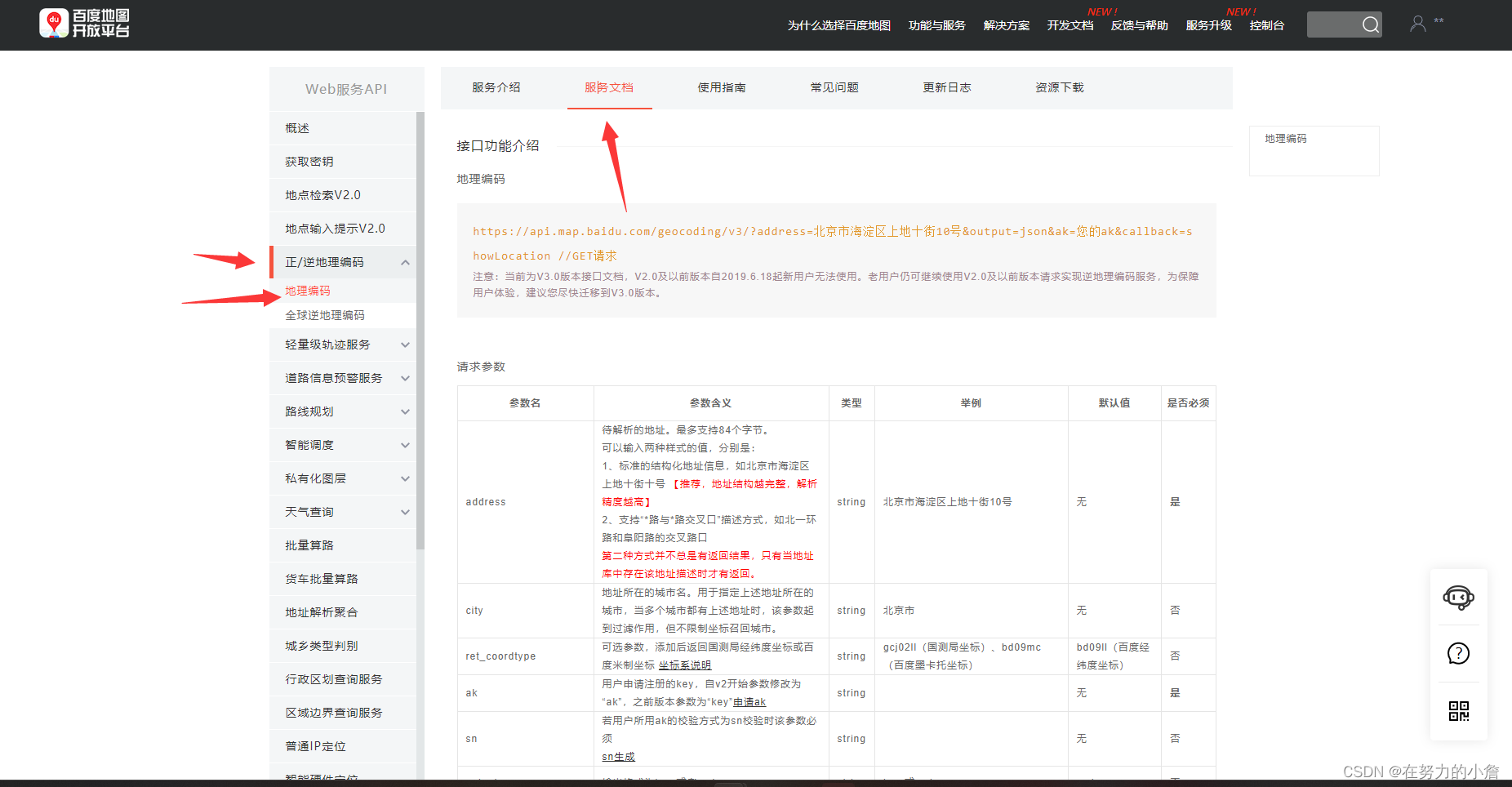1512x787 pixels.
Task: Switch to 服务介绍 tab
Action: click(x=496, y=87)
